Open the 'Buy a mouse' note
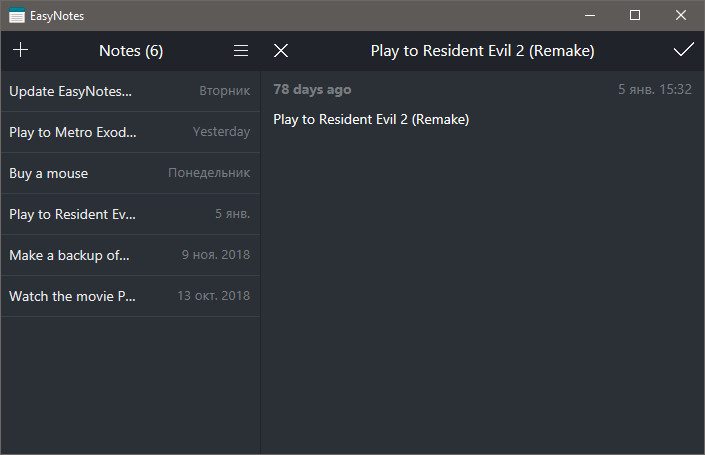Viewport: 705px width, 455px height. click(130, 173)
